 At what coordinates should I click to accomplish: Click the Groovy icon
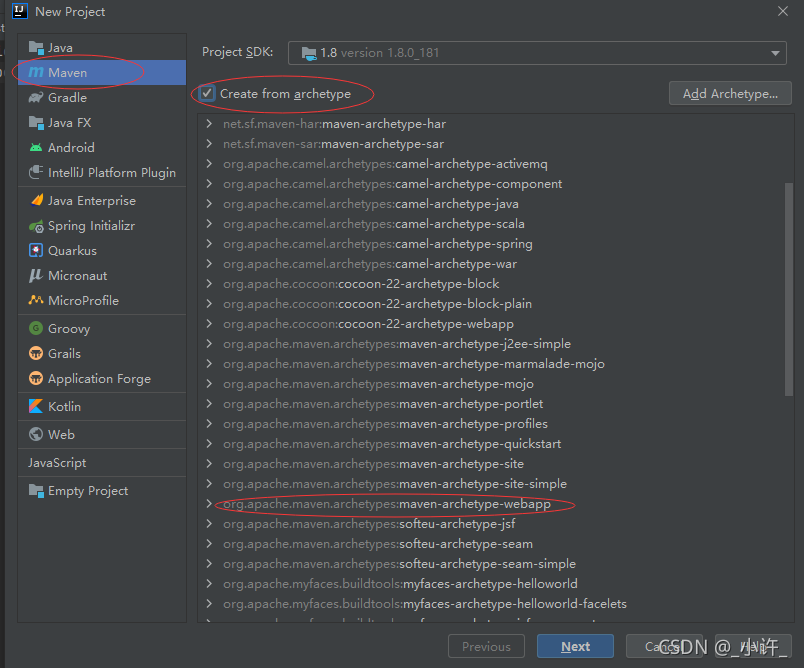click(36, 328)
